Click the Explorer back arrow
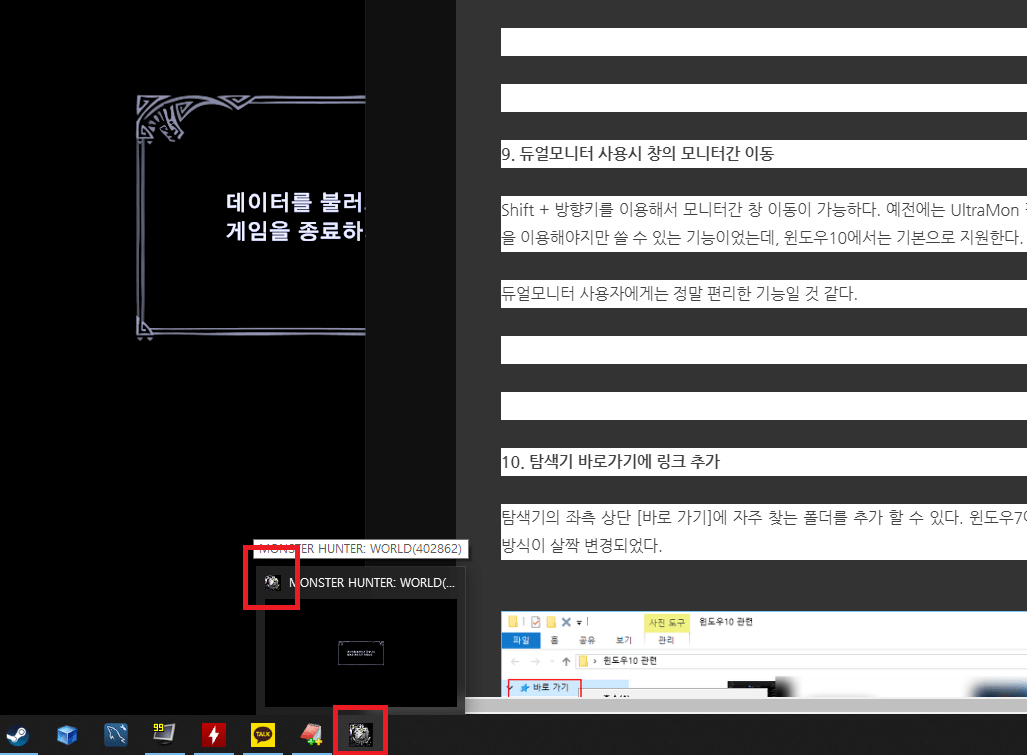The height and width of the screenshot is (755, 1027). point(515,661)
